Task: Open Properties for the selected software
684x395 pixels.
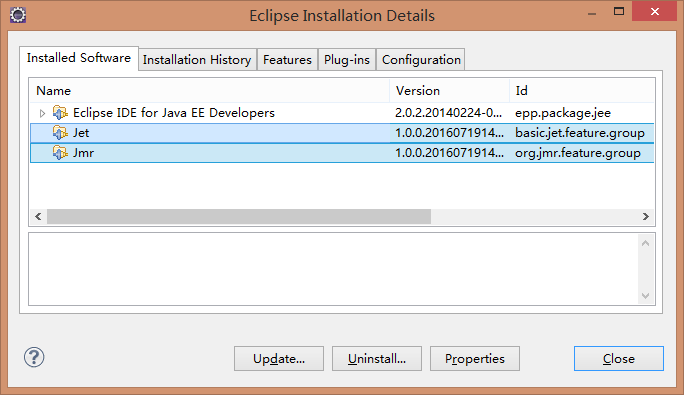Action: 475,359
